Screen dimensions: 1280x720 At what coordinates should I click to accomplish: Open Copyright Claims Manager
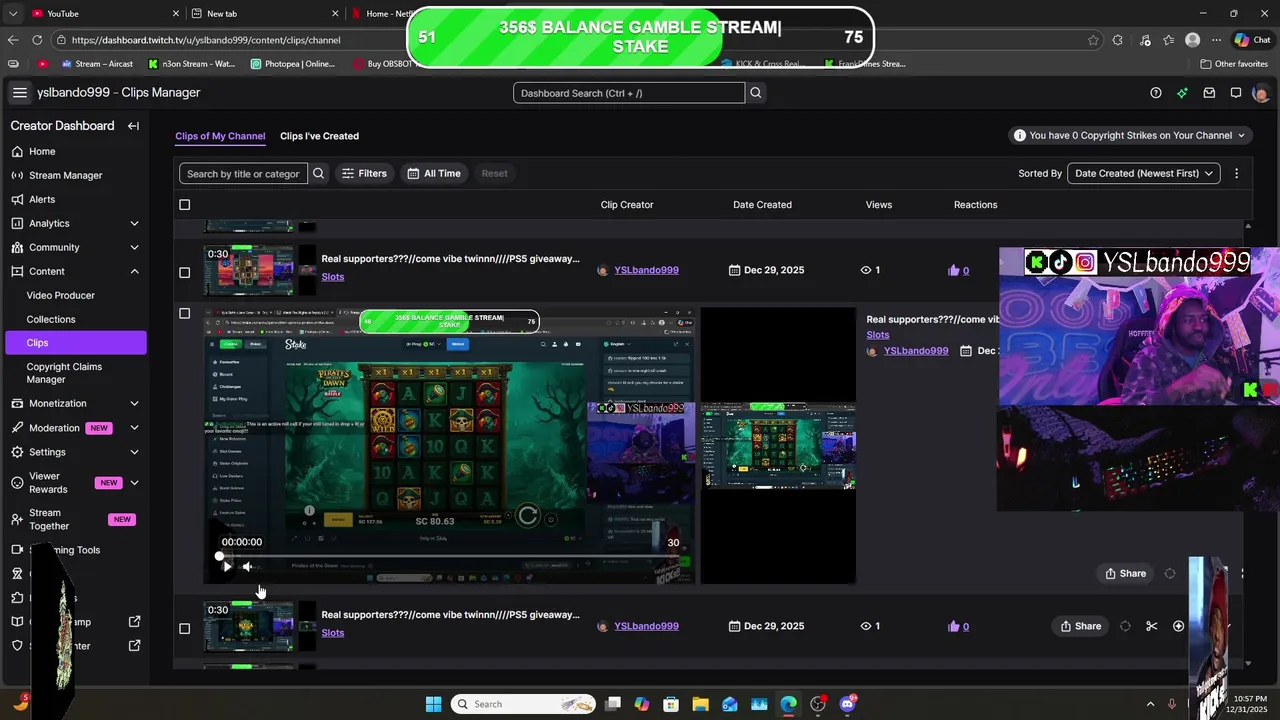pyautogui.click(x=64, y=373)
